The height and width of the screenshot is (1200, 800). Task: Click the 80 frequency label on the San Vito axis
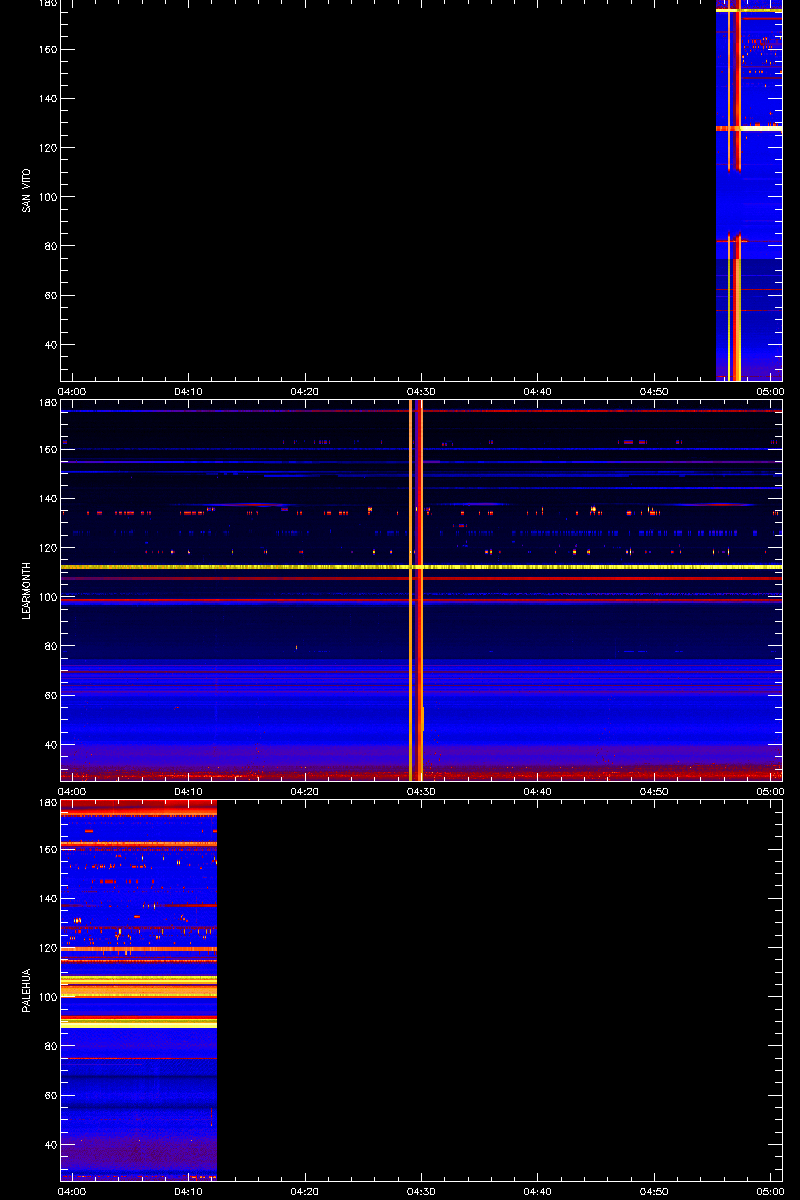tap(50, 246)
